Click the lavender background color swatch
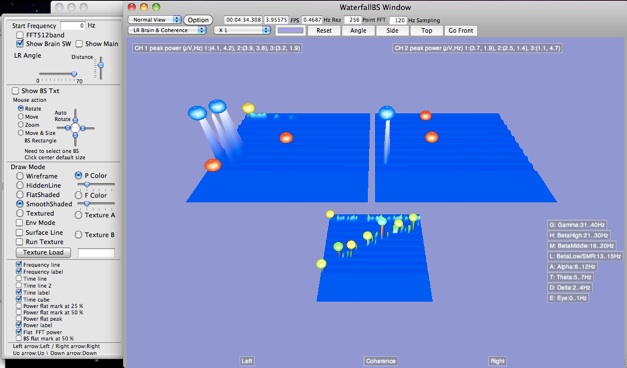 pos(290,30)
